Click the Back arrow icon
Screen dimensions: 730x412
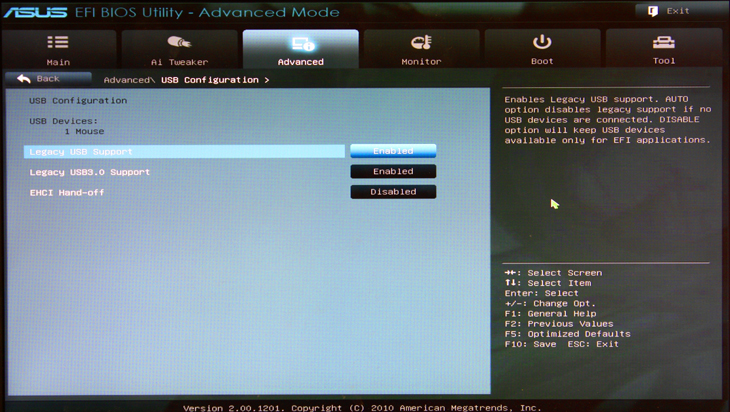(x=24, y=79)
